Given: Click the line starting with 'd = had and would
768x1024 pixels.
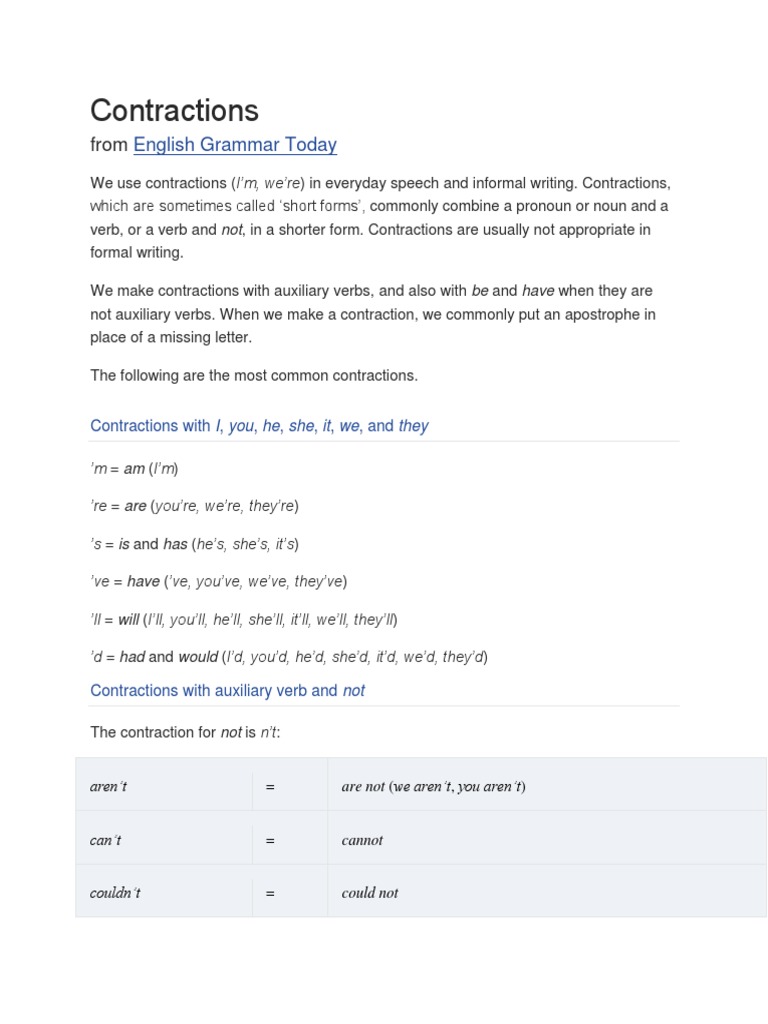Looking at the screenshot, I should click(288, 657).
